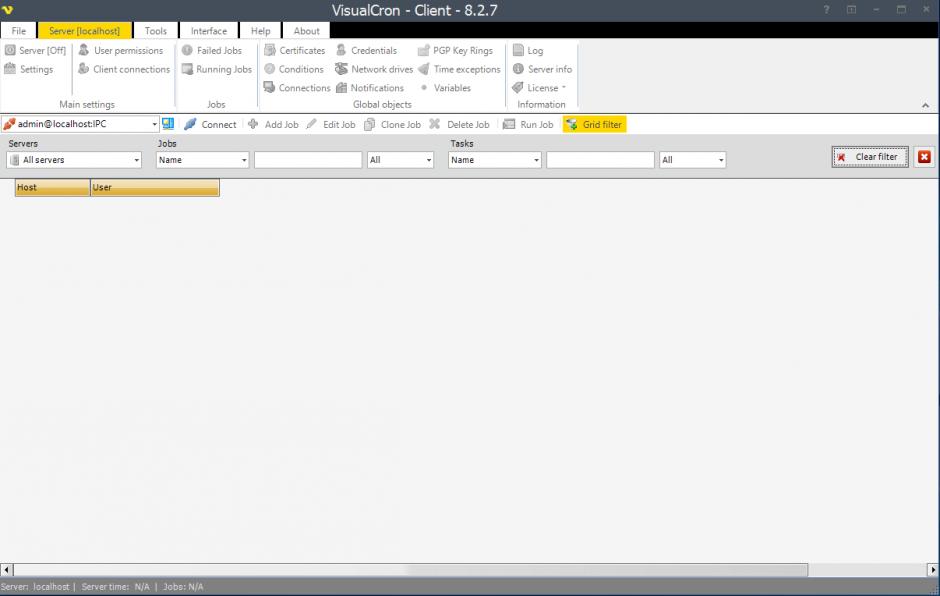Open the About tab
Screen dimensions: 940x596
[x=306, y=31]
